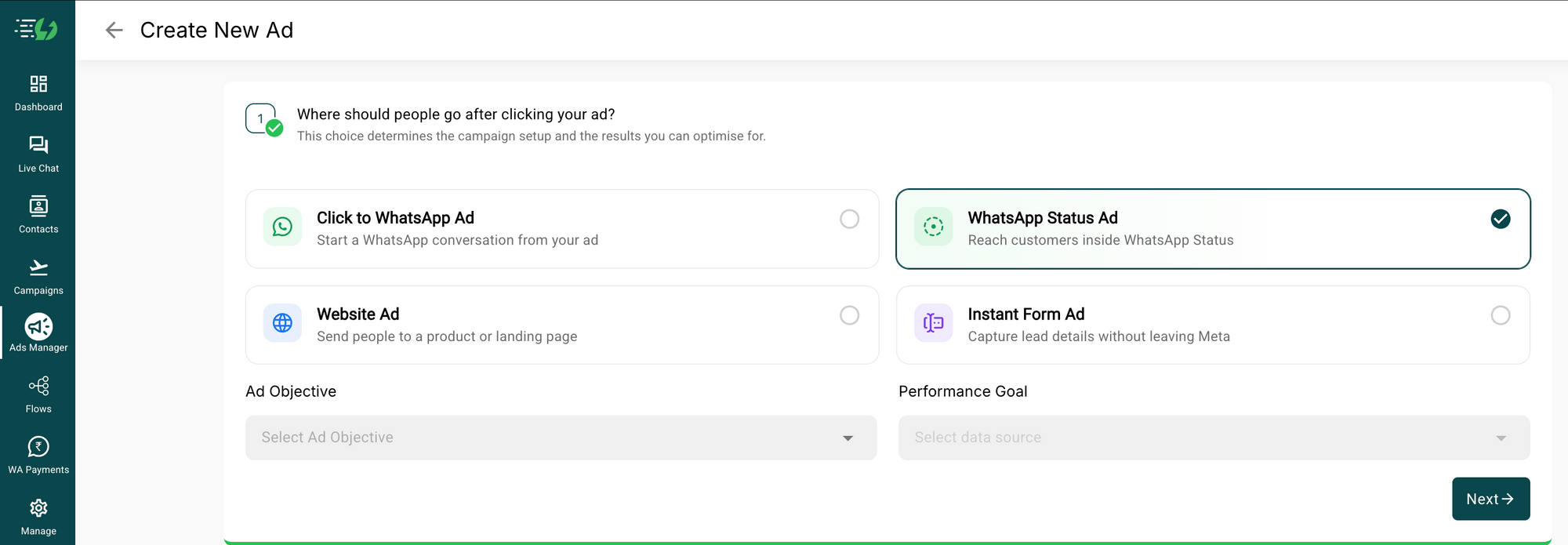Open Live Chat in the sidebar
The width and height of the screenshot is (1568, 545).
38,154
